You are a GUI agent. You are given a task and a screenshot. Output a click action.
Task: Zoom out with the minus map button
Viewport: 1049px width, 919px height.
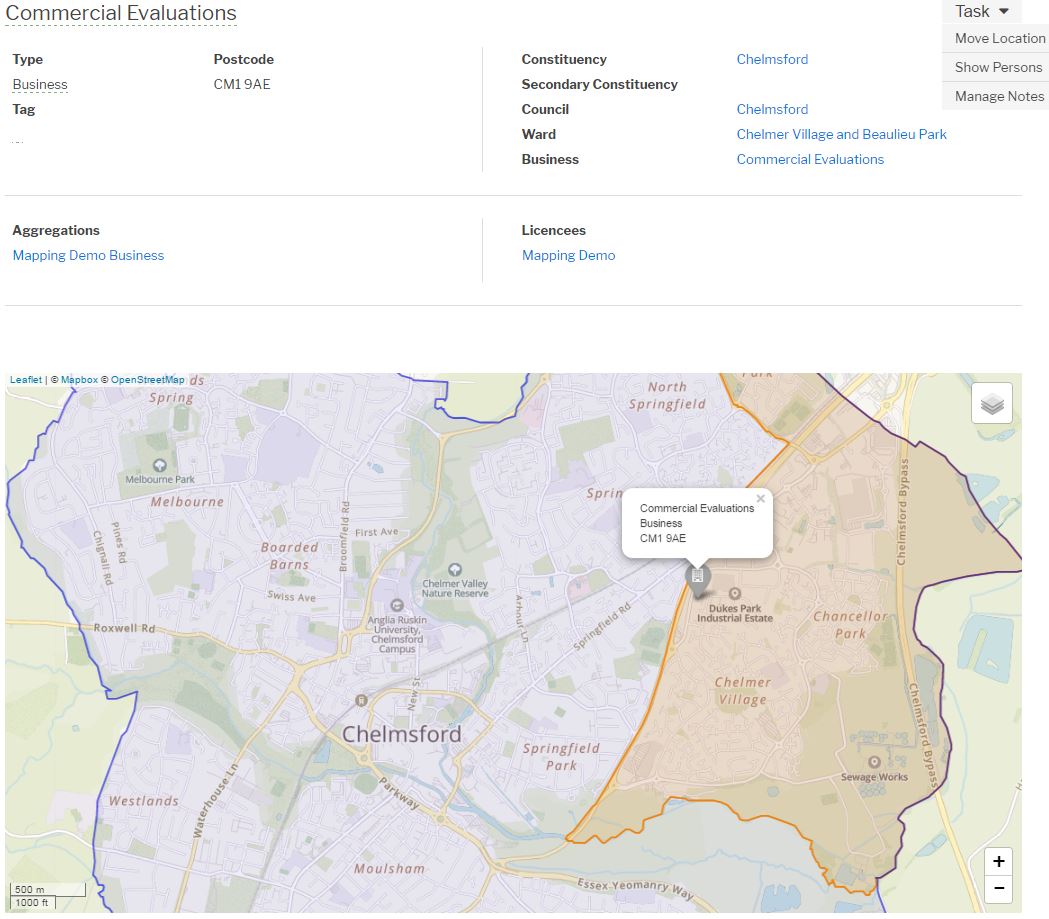pyautogui.click(x=998, y=889)
